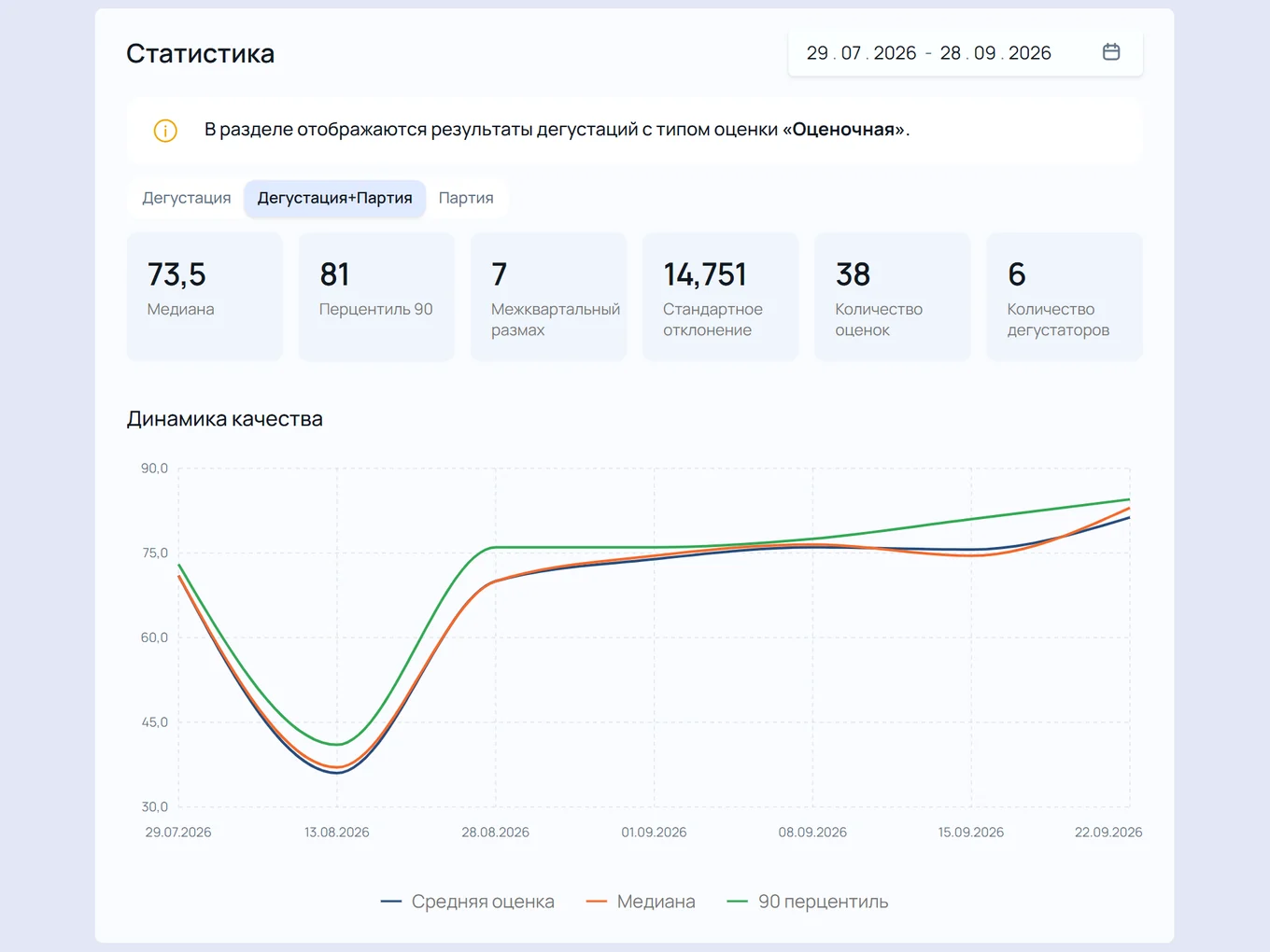Click the date range input field
Image resolution: width=1270 pixels, height=952 pixels.
click(966, 53)
